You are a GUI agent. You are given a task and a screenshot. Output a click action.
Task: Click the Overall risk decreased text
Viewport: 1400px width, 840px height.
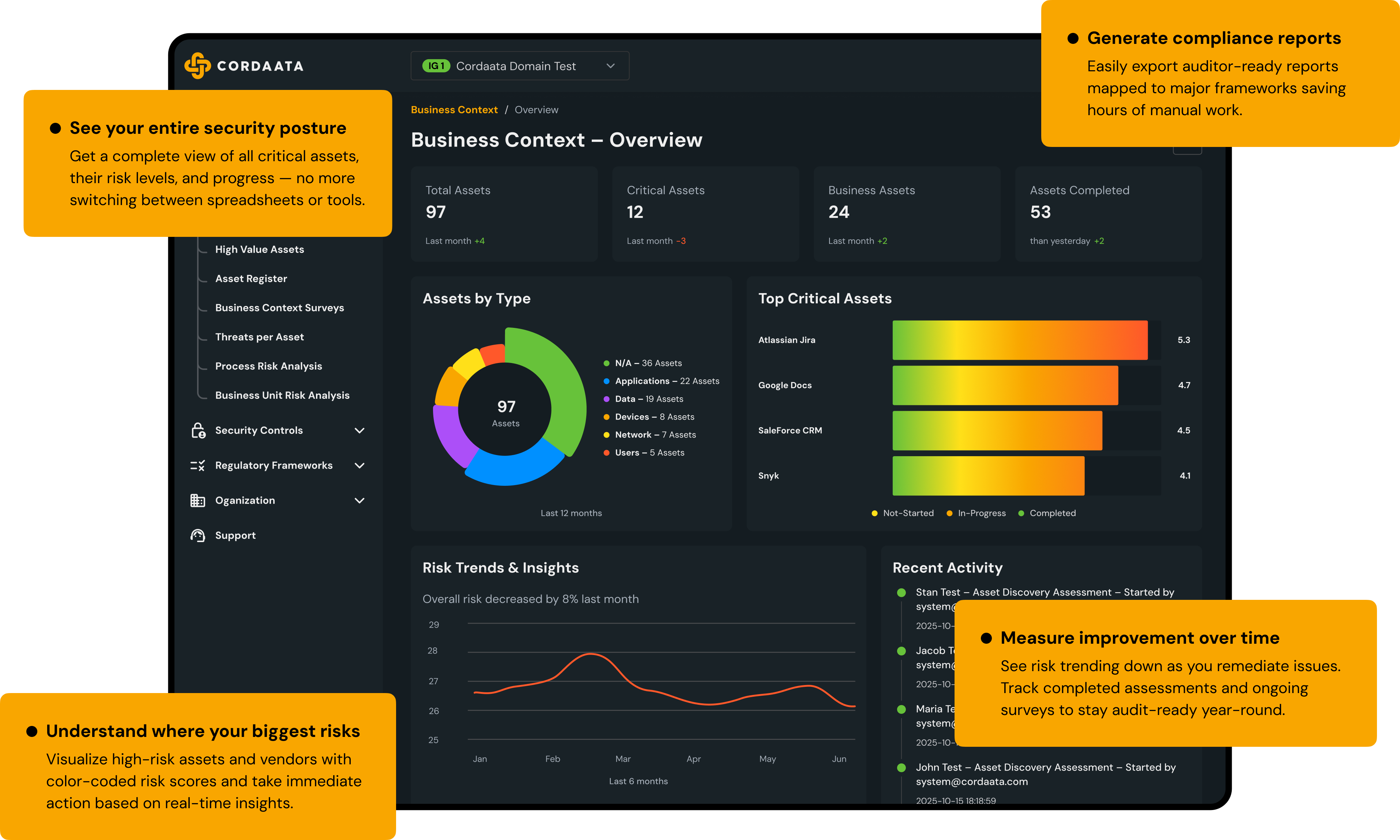[531, 599]
